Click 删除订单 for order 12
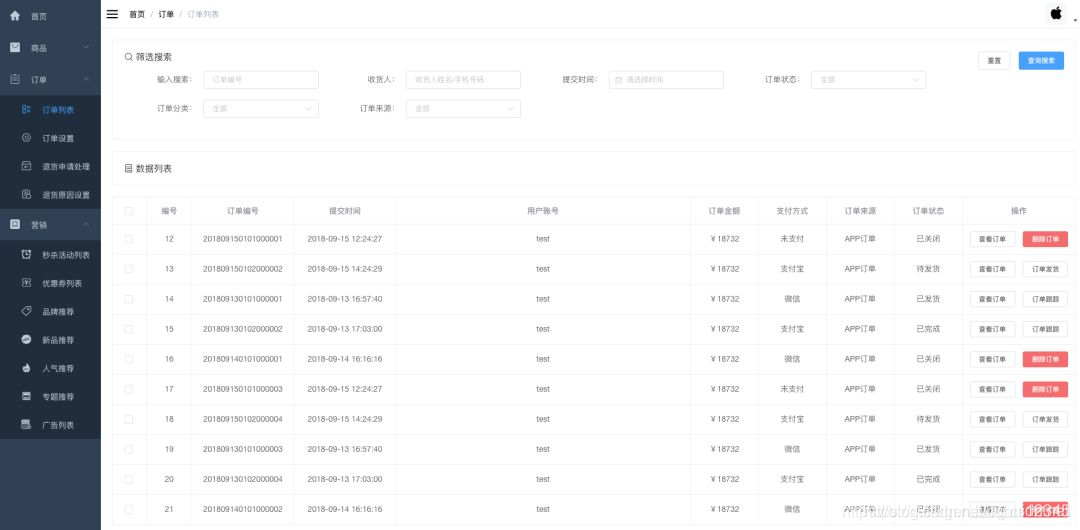 click(1045, 239)
